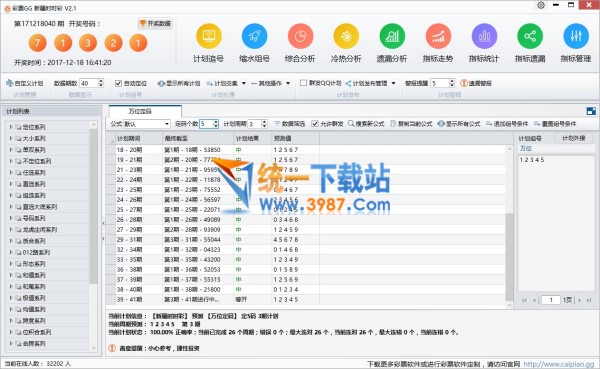Image resolution: width=600 pixels, height=369 pixels.
Task: Enable 群发QQ计划 checkbox
Action: (303, 83)
